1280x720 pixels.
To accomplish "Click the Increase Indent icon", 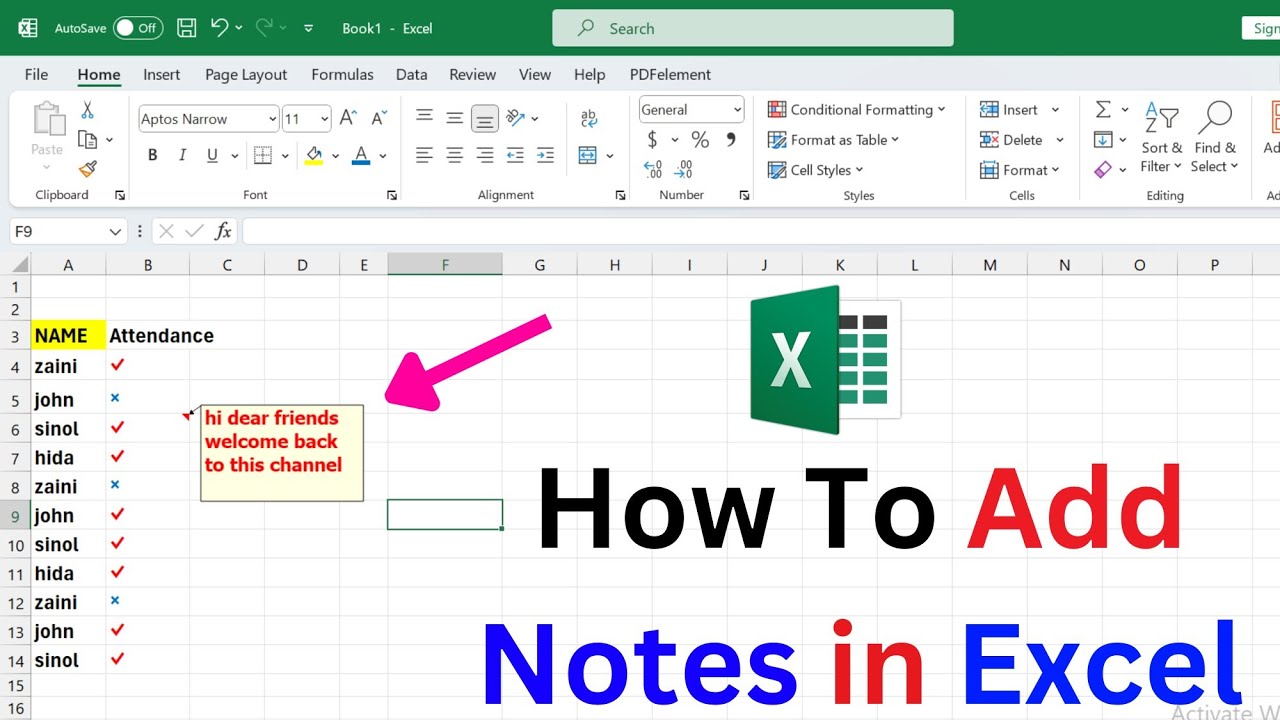I will 545,155.
